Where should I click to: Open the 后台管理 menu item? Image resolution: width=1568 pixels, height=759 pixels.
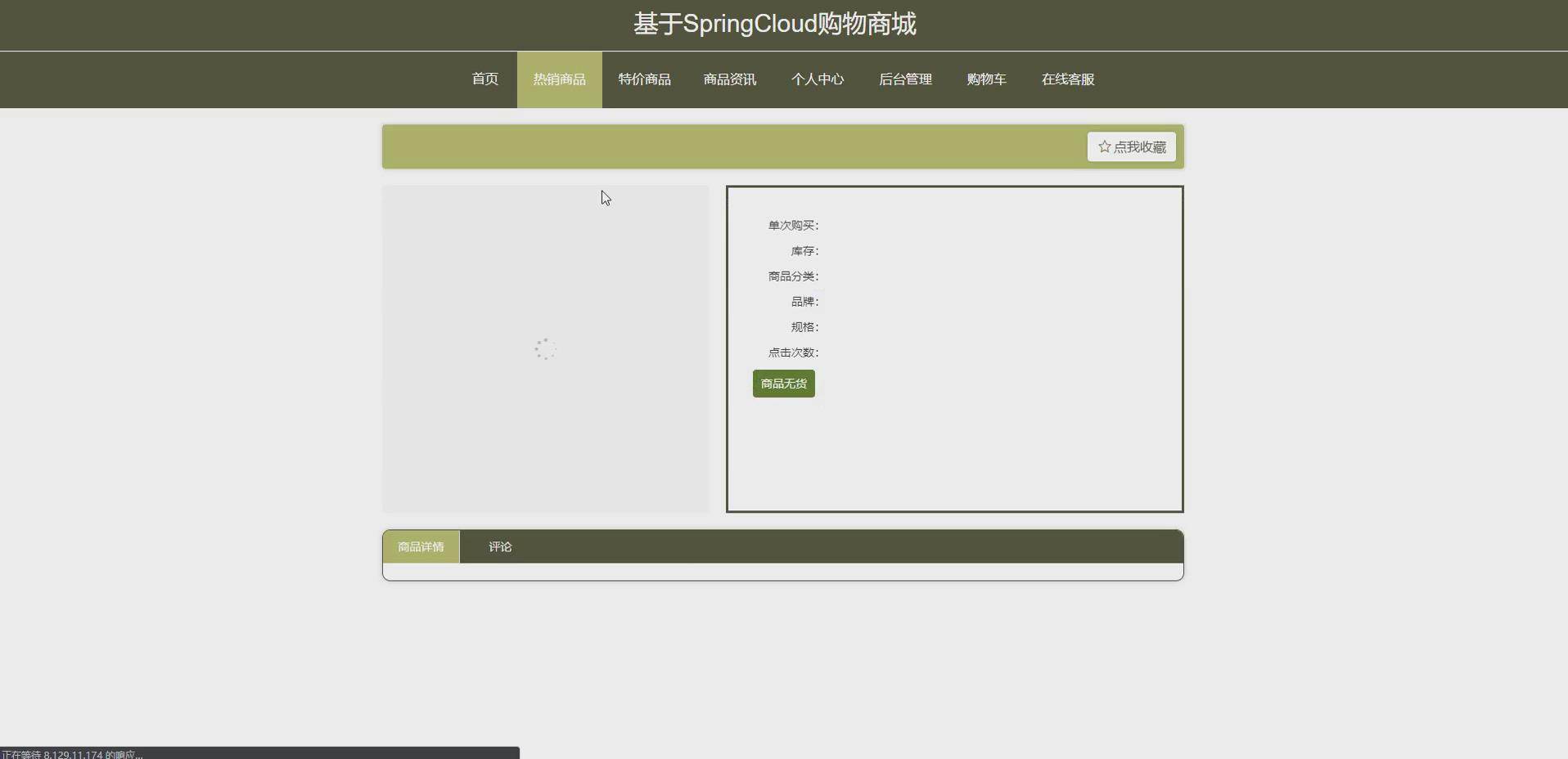click(x=905, y=79)
